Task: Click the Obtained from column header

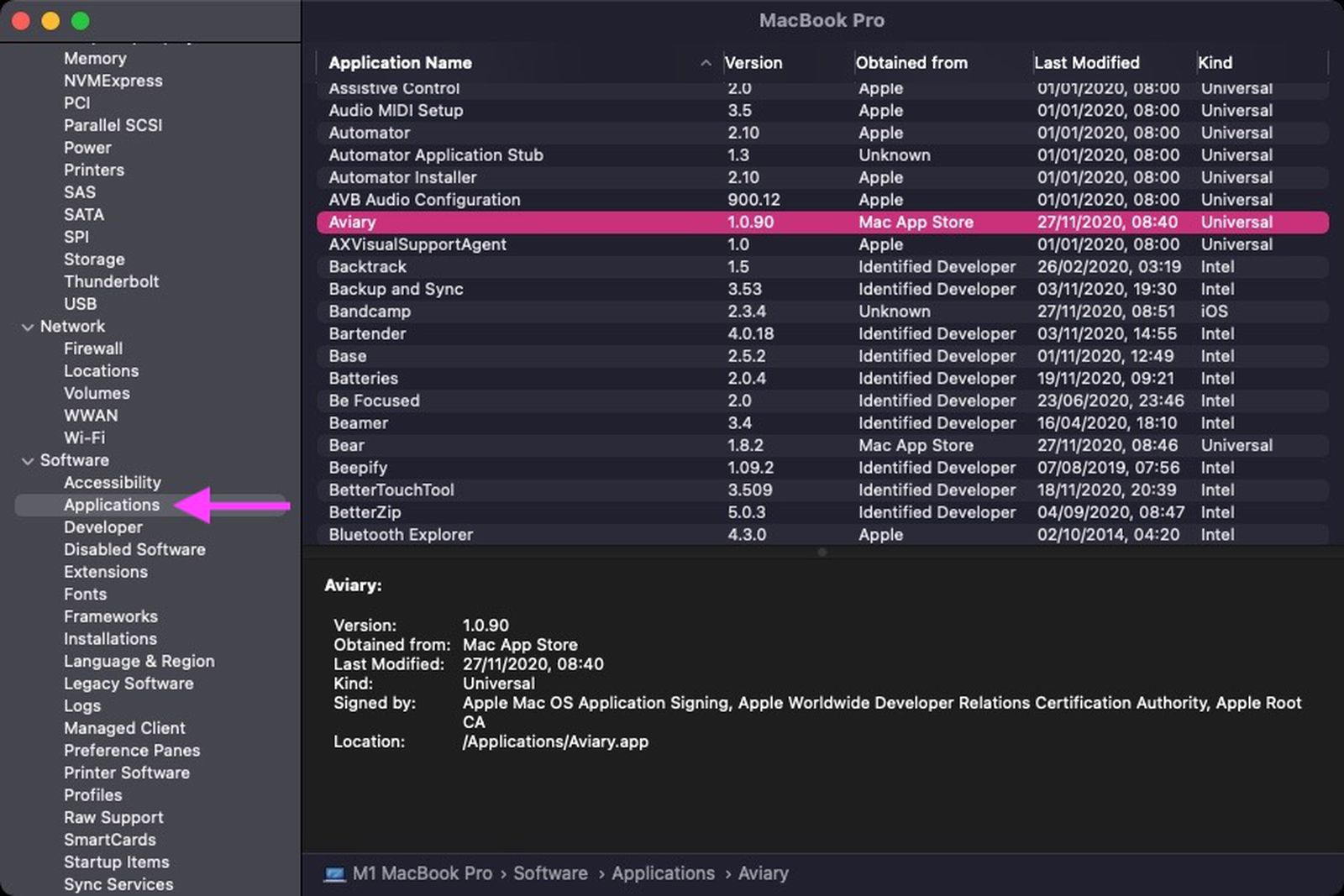Action: pyautogui.click(x=911, y=62)
